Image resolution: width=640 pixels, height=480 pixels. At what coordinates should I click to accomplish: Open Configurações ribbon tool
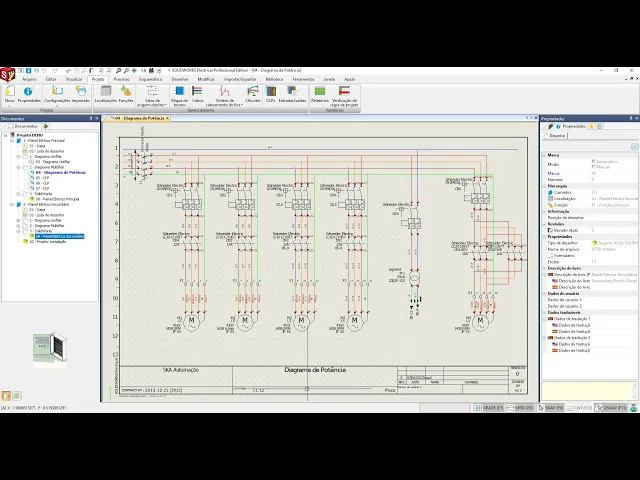click(x=57, y=92)
